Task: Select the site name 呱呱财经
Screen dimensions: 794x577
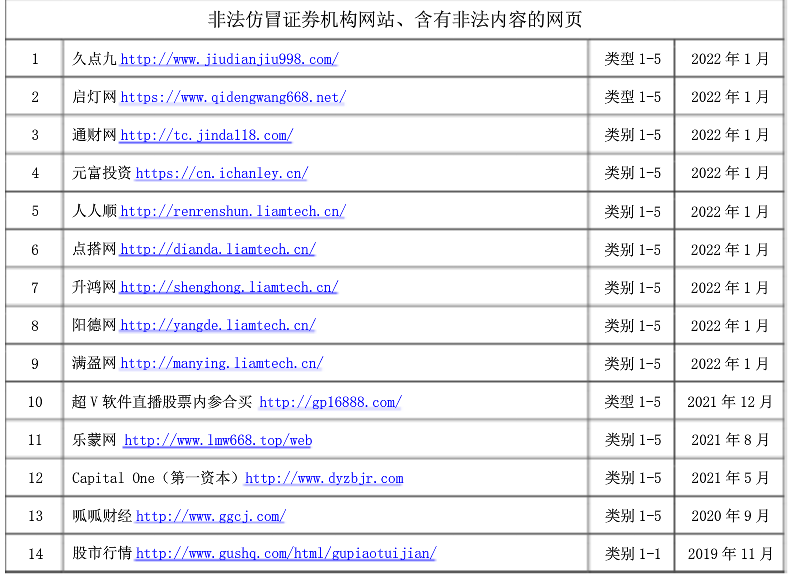Action: (102, 516)
